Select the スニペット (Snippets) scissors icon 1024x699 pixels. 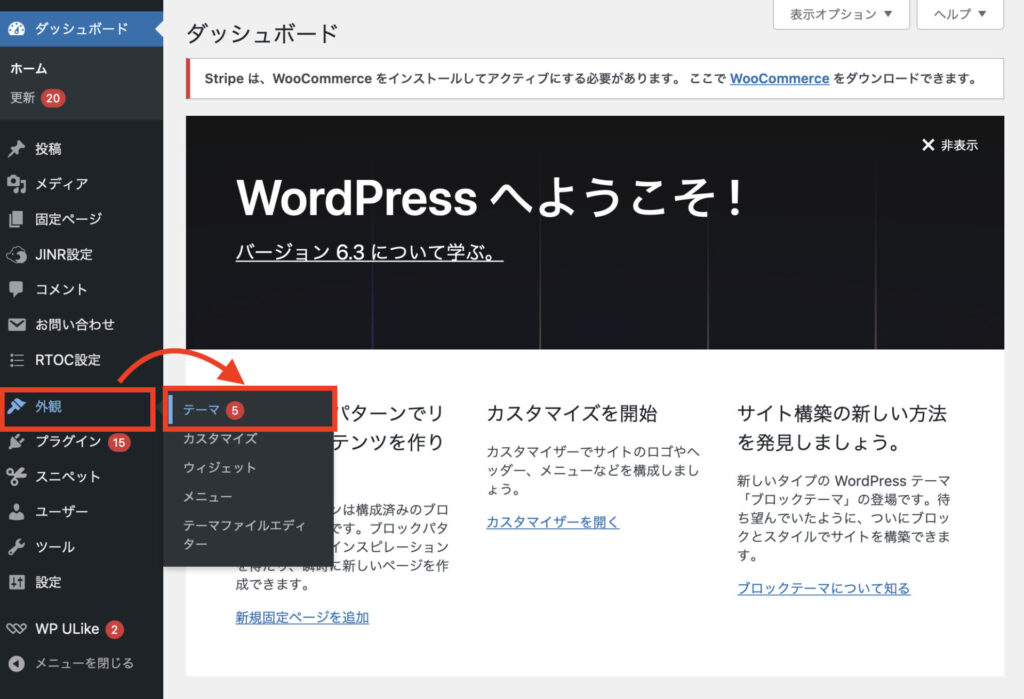point(18,477)
